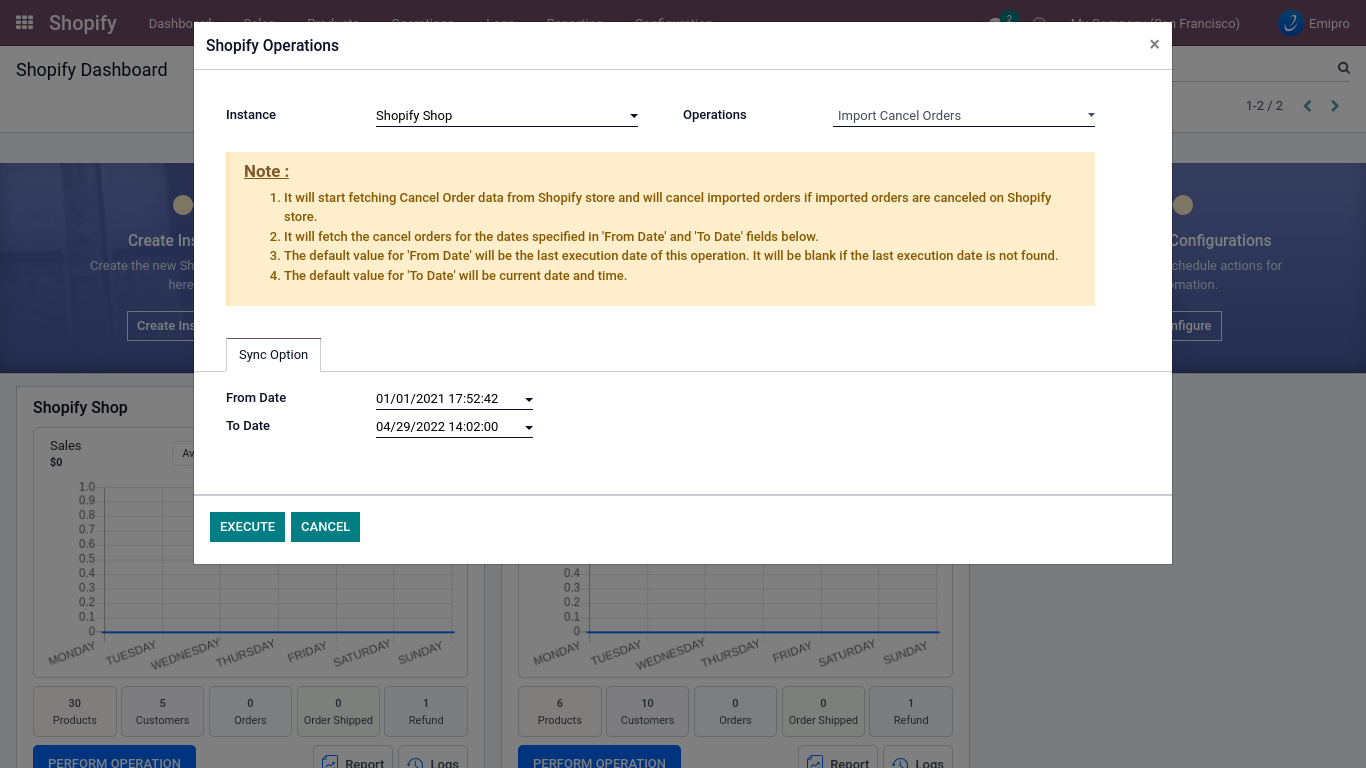Image resolution: width=1366 pixels, height=768 pixels.
Task: Select the Sync Option tab
Action: (273, 355)
